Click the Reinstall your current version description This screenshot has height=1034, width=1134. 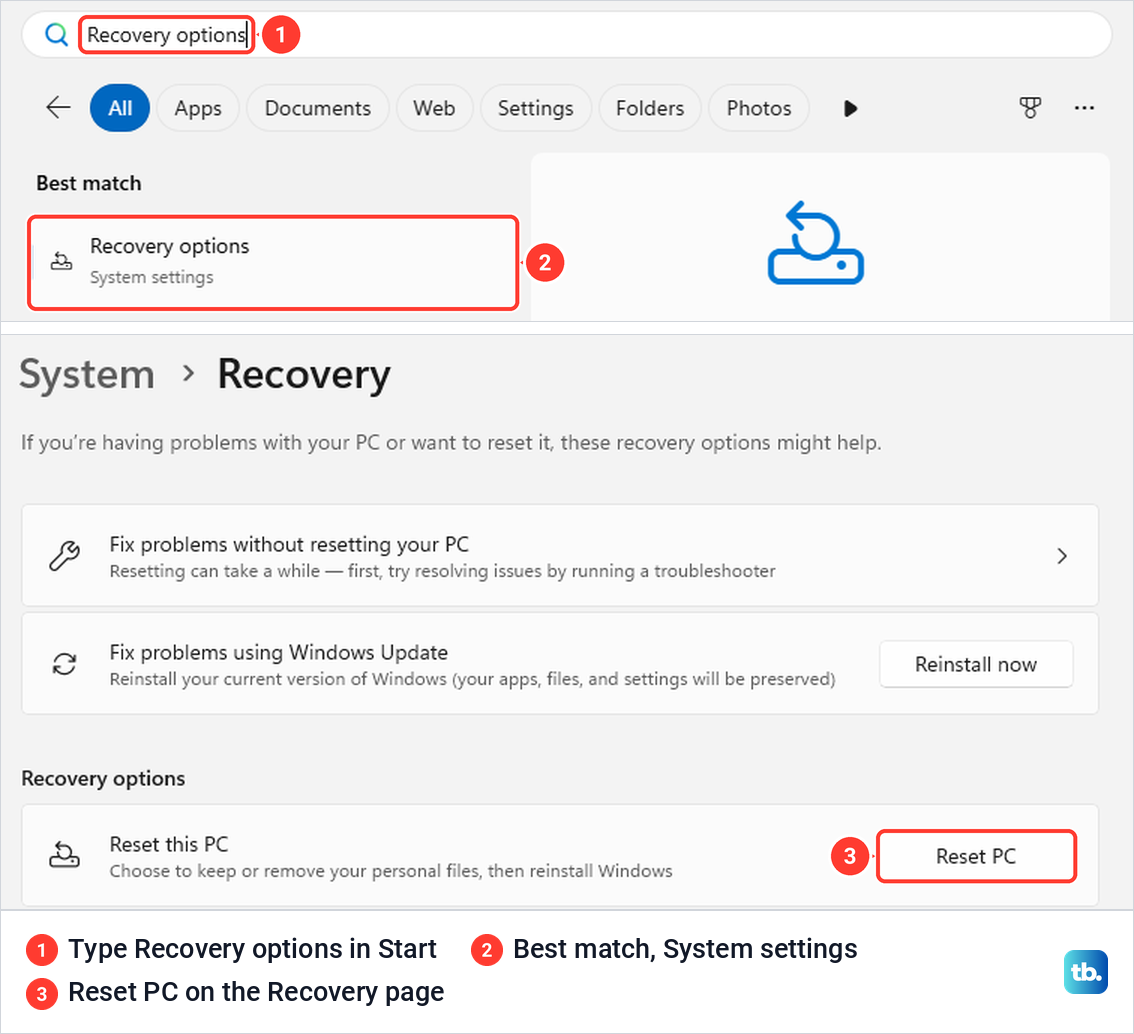click(472, 679)
